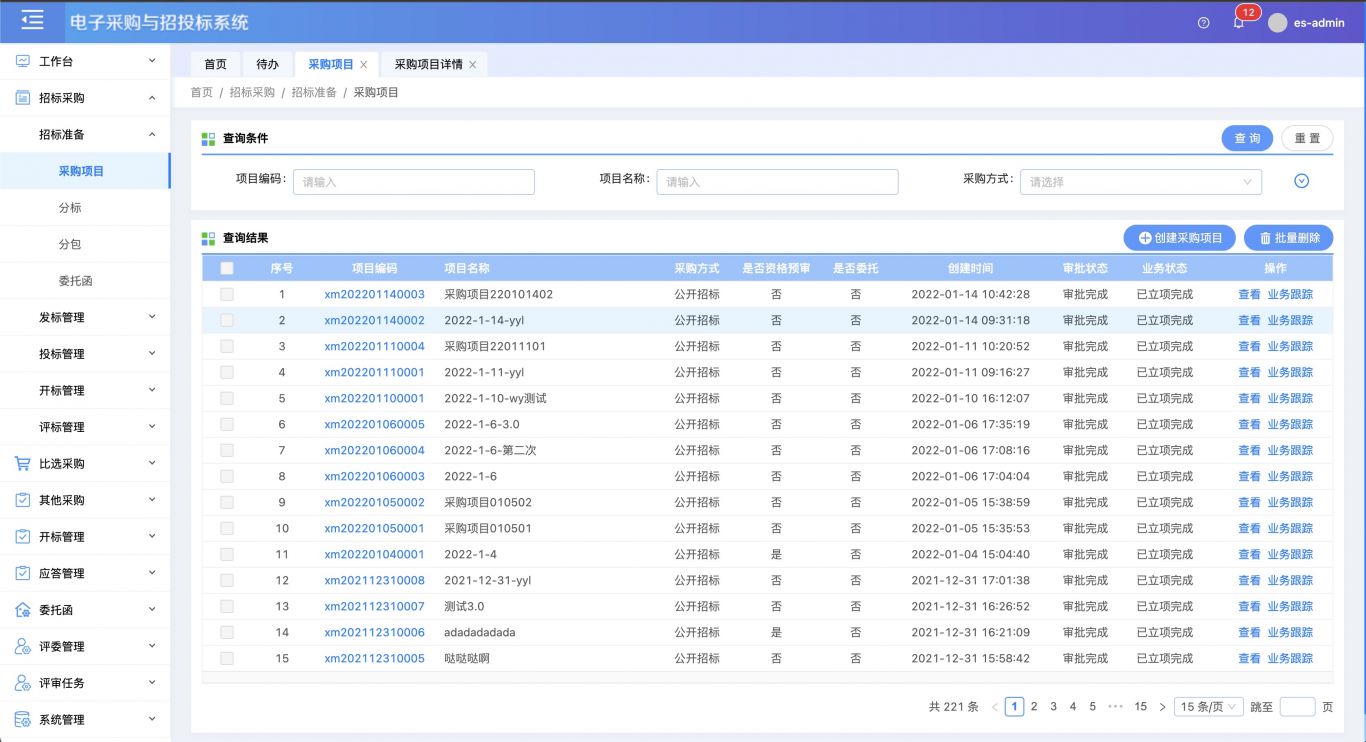Click 批量删除 button
Image resolution: width=1366 pixels, height=742 pixels.
tap(1289, 238)
